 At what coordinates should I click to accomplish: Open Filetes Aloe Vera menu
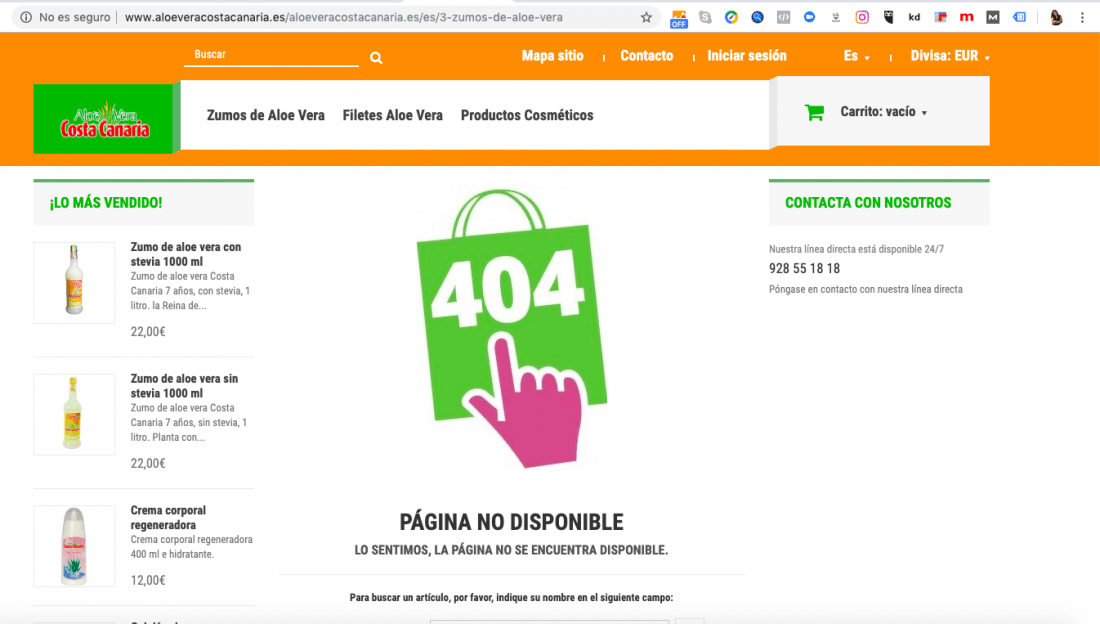(392, 115)
